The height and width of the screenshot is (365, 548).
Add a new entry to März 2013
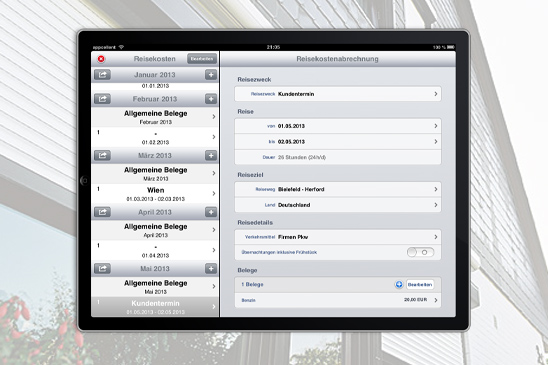pos(211,156)
